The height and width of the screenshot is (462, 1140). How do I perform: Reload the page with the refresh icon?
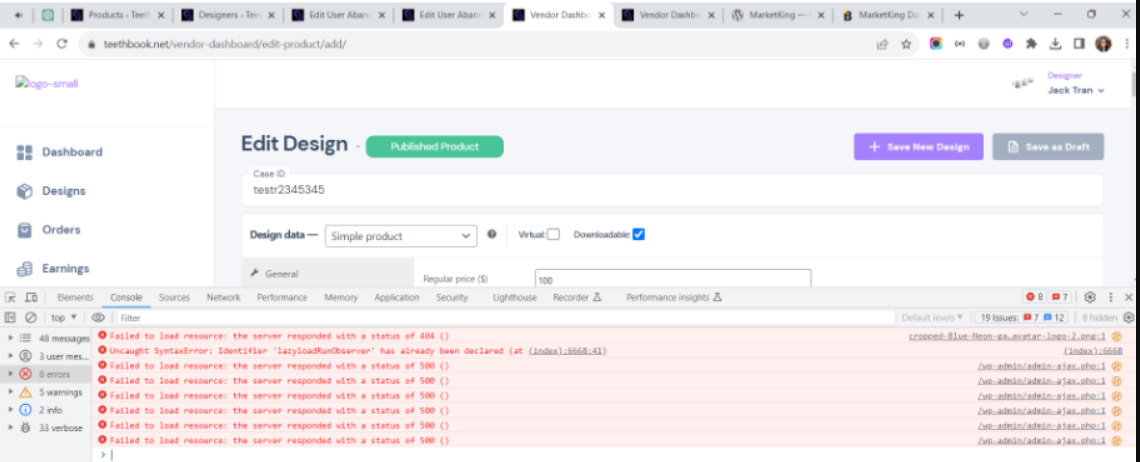[x=62, y=44]
